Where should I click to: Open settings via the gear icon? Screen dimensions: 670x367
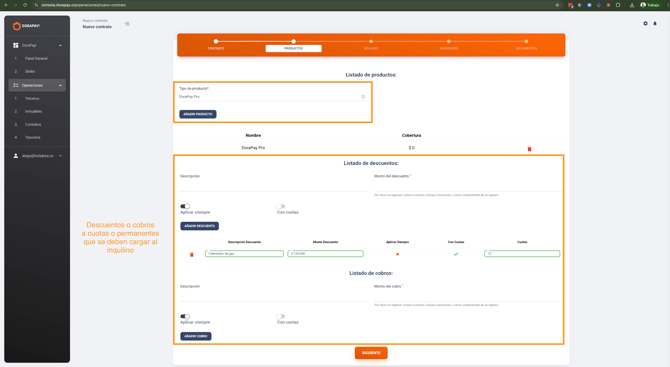tap(645, 23)
